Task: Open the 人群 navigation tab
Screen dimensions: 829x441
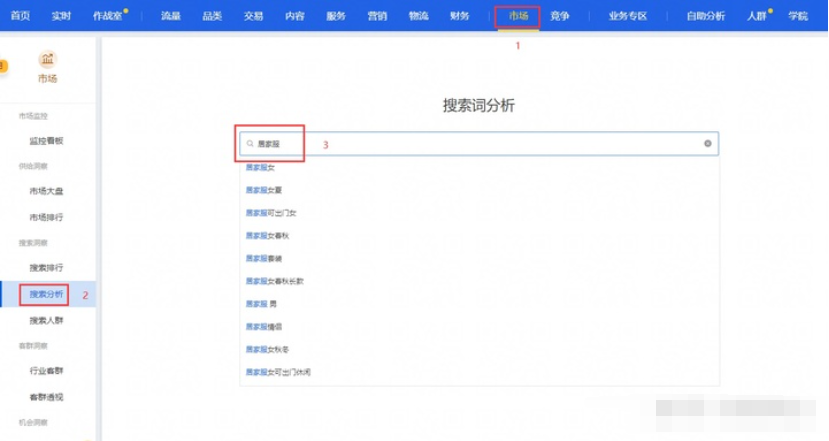Action: [757, 16]
